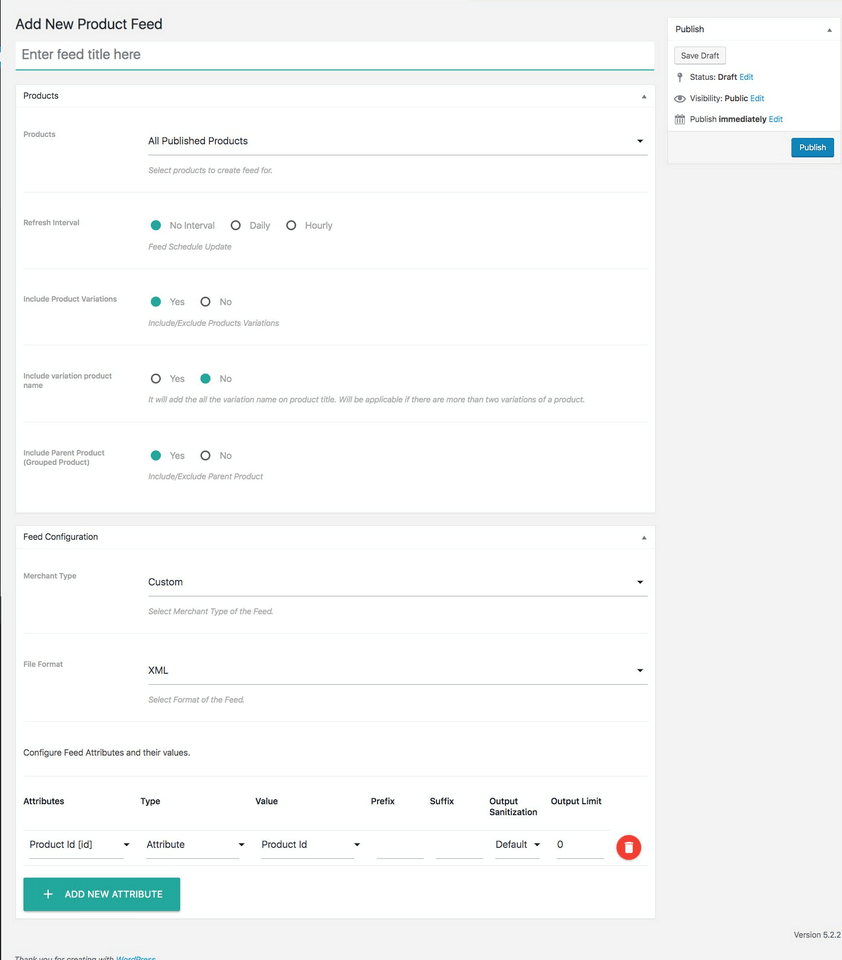Collapse the Publish panel
The height and width of the screenshot is (960, 842).
coord(829,30)
